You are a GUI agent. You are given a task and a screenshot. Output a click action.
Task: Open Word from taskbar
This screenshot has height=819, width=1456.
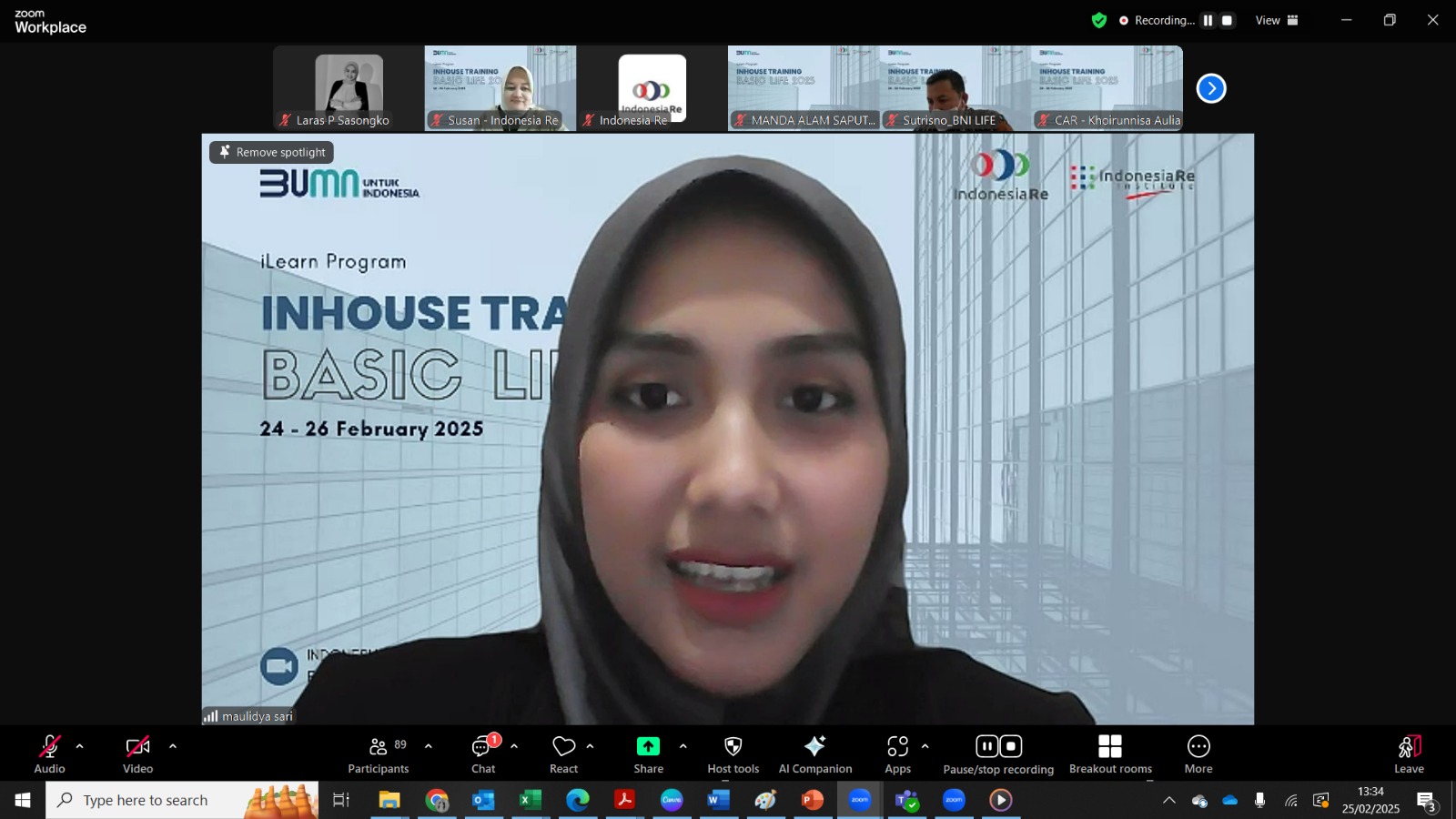(x=718, y=800)
